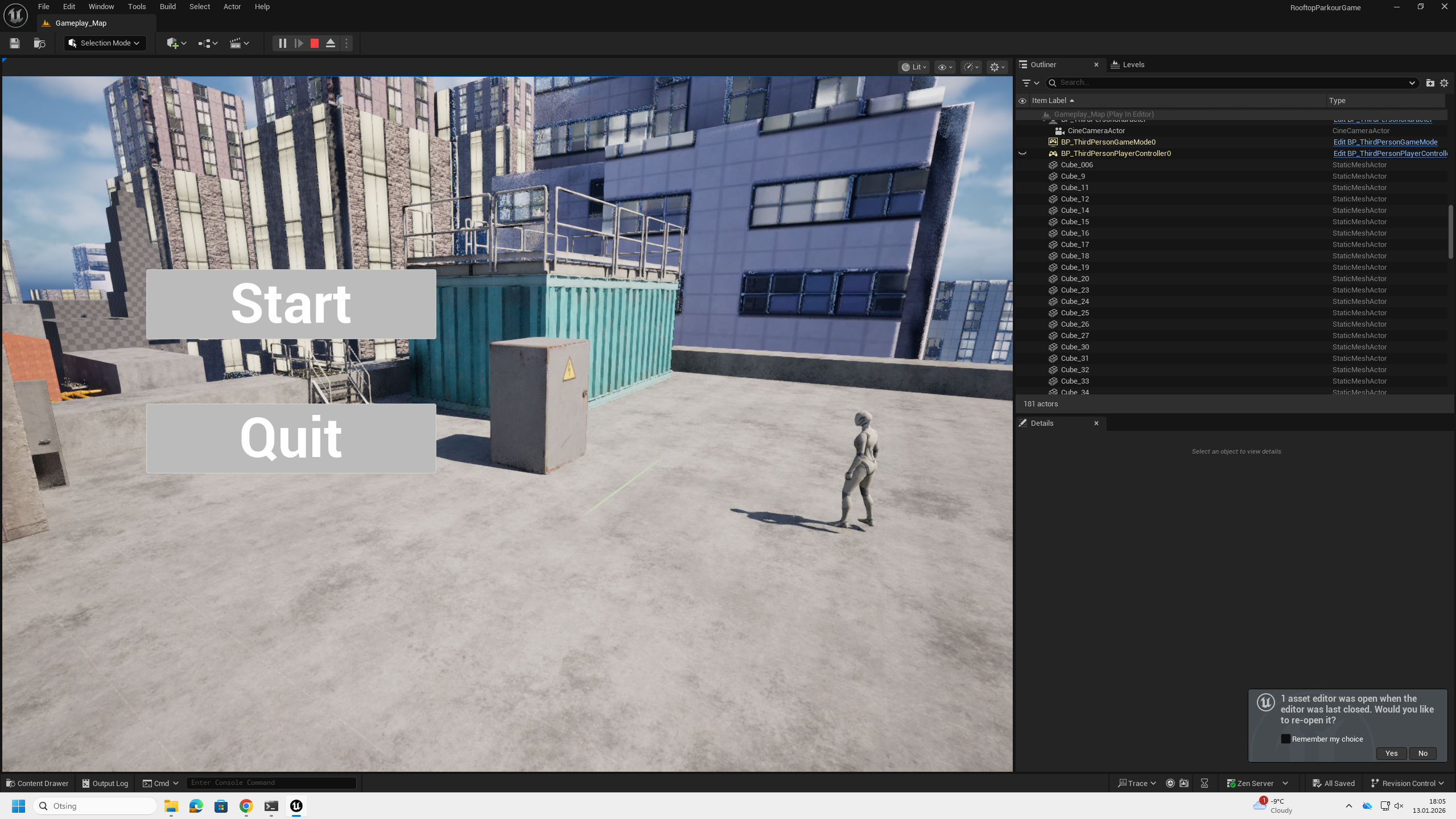Toggle visibility of BP_ThirdPersonPlayerController0
This screenshot has height=819, width=1456.
pos(1022,154)
